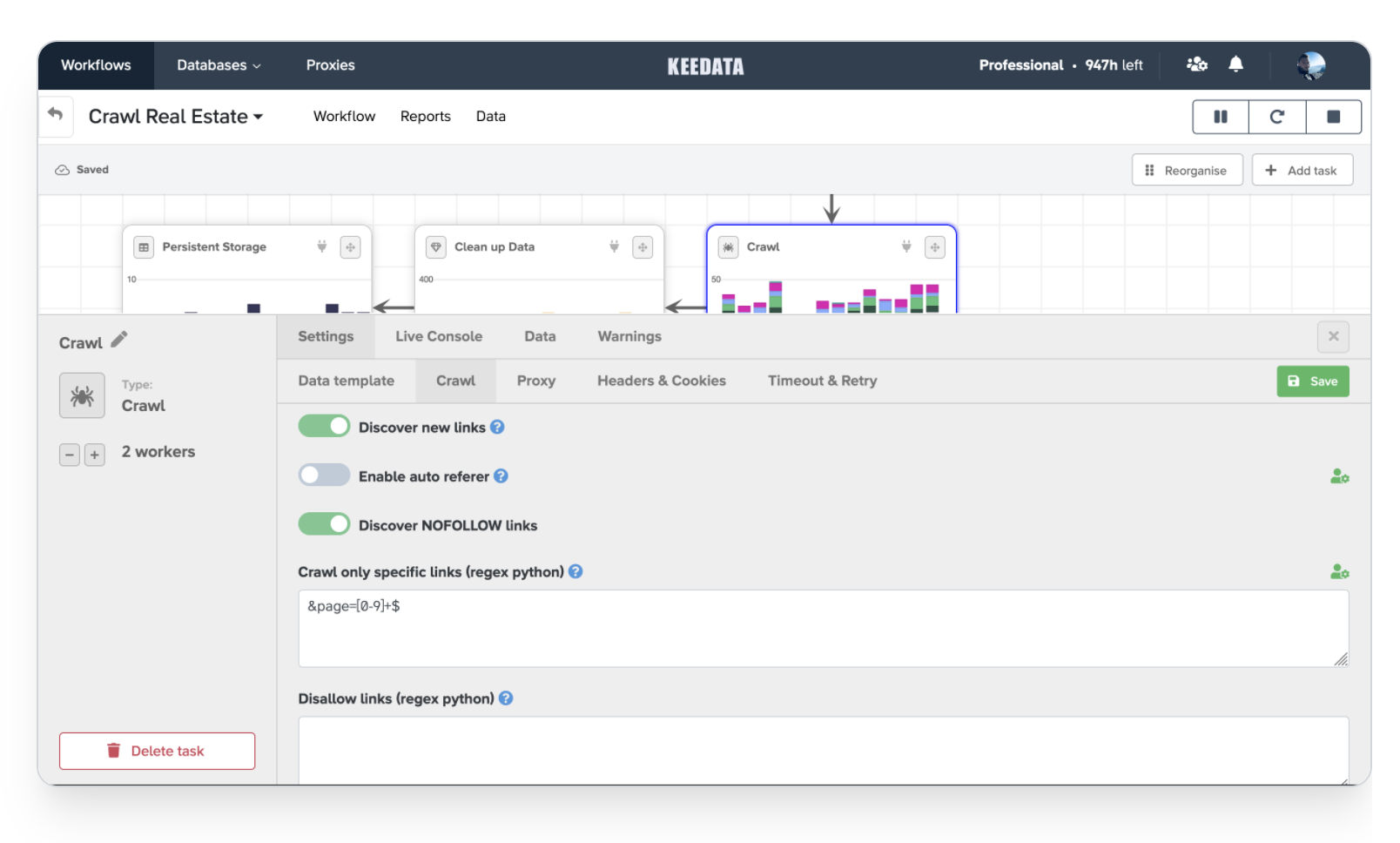Expand the Databases dropdown menu
Image resolution: width=1400 pixels, height=843 pixels.
coord(219,65)
